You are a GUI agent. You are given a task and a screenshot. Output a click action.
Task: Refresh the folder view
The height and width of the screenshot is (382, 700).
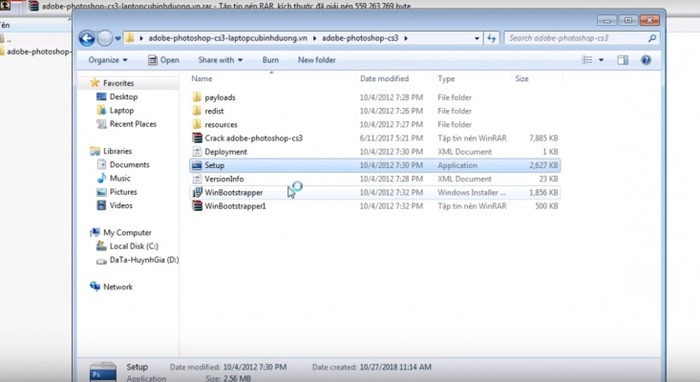click(492, 38)
